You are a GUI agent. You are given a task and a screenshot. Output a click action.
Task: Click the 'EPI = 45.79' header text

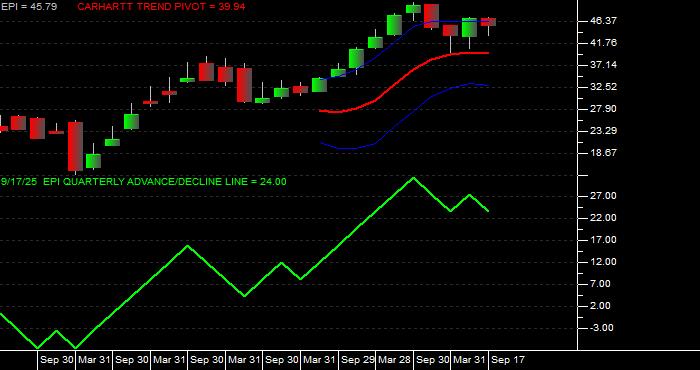click(29, 7)
